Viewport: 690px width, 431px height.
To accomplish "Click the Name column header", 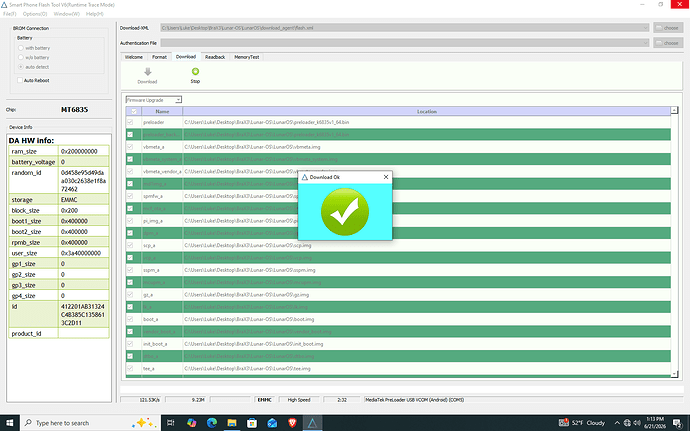I will [162, 111].
